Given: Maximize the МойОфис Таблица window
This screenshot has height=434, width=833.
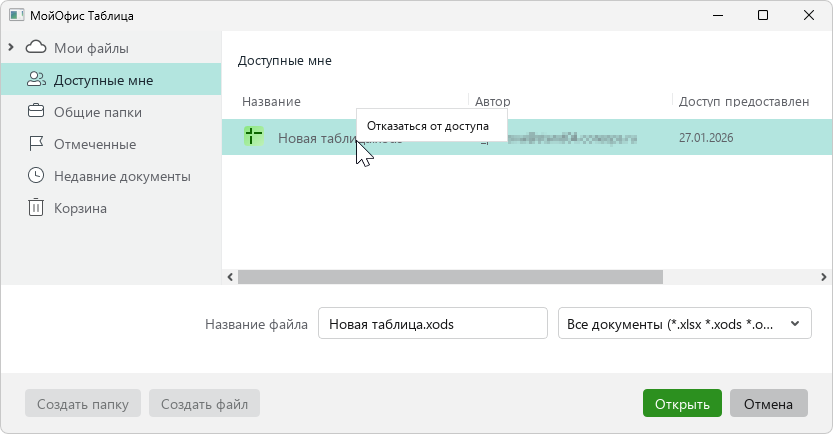Looking at the screenshot, I should (763, 15).
